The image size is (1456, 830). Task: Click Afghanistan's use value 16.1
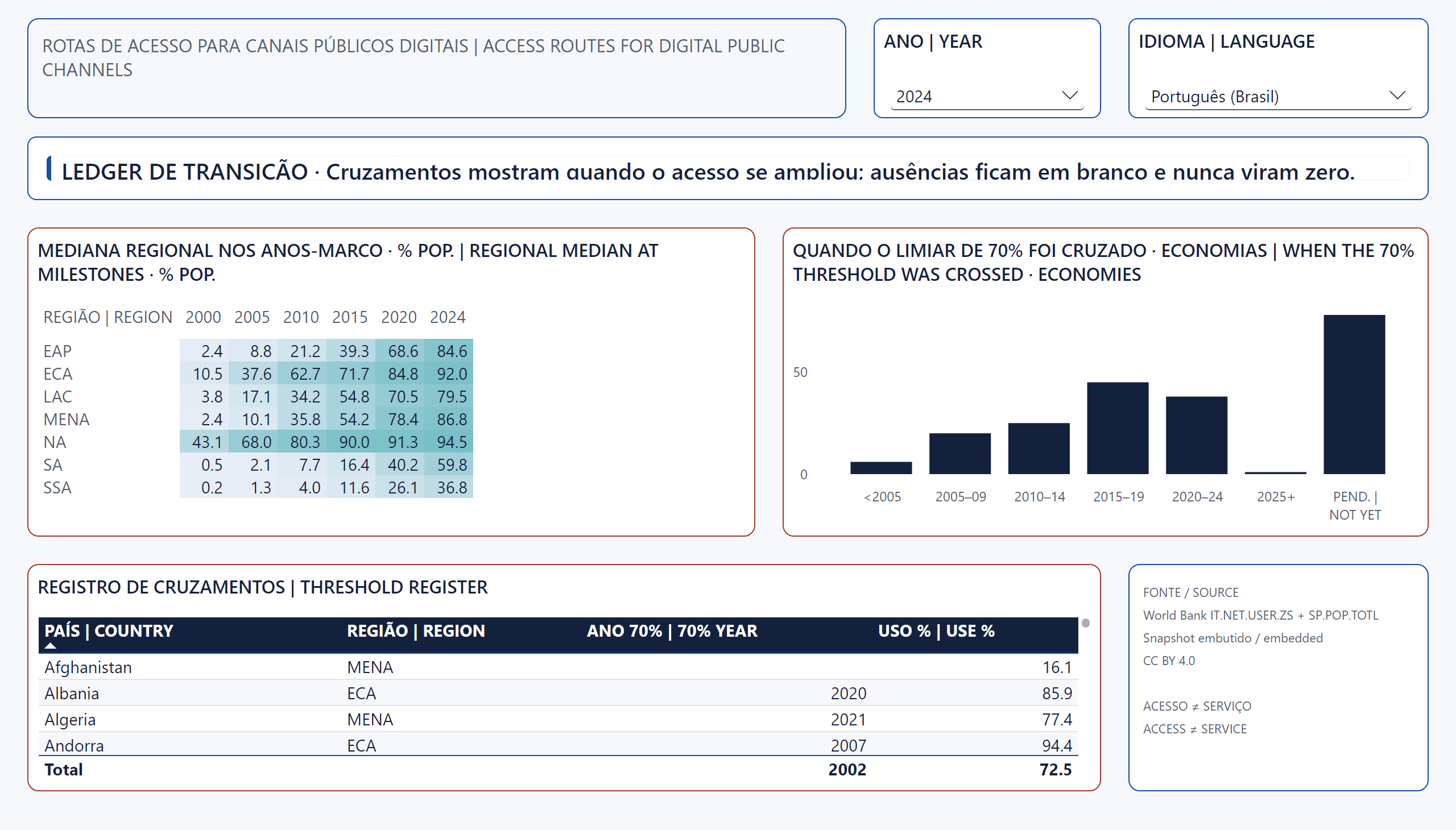[1057, 667]
